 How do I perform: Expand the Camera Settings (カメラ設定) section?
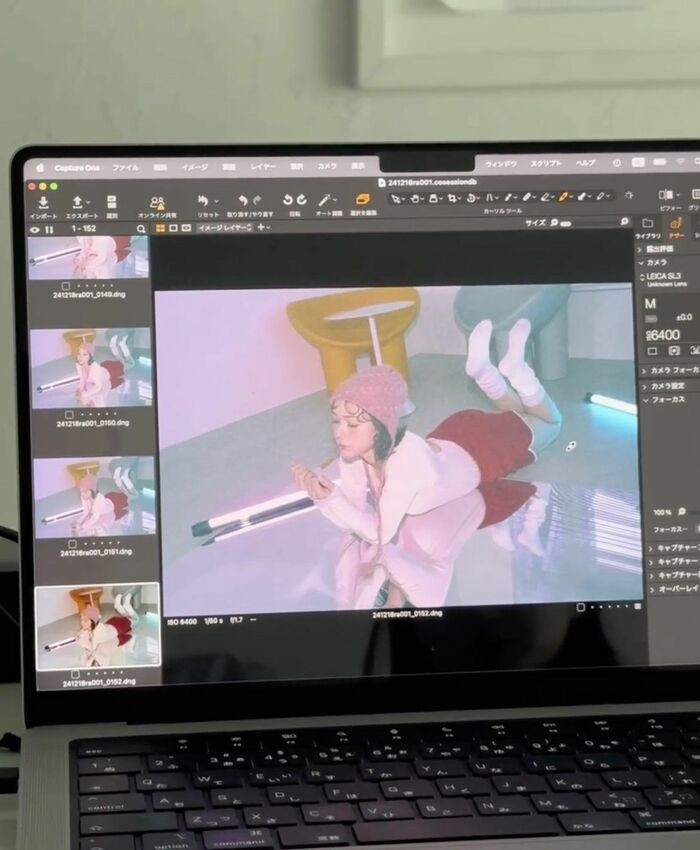tap(641, 385)
